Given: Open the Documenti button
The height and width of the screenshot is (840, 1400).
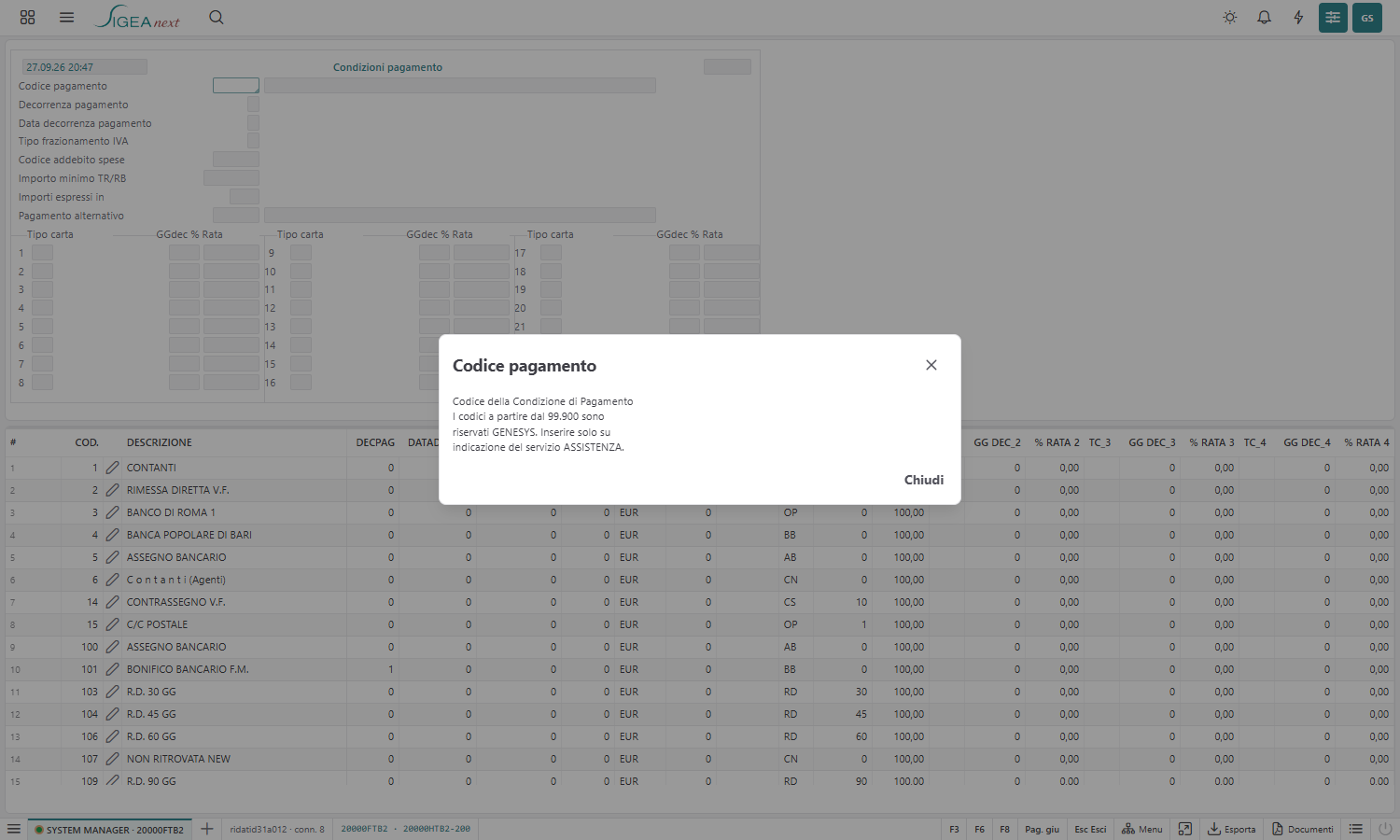Looking at the screenshot, I should click(x=1303, y=829).
